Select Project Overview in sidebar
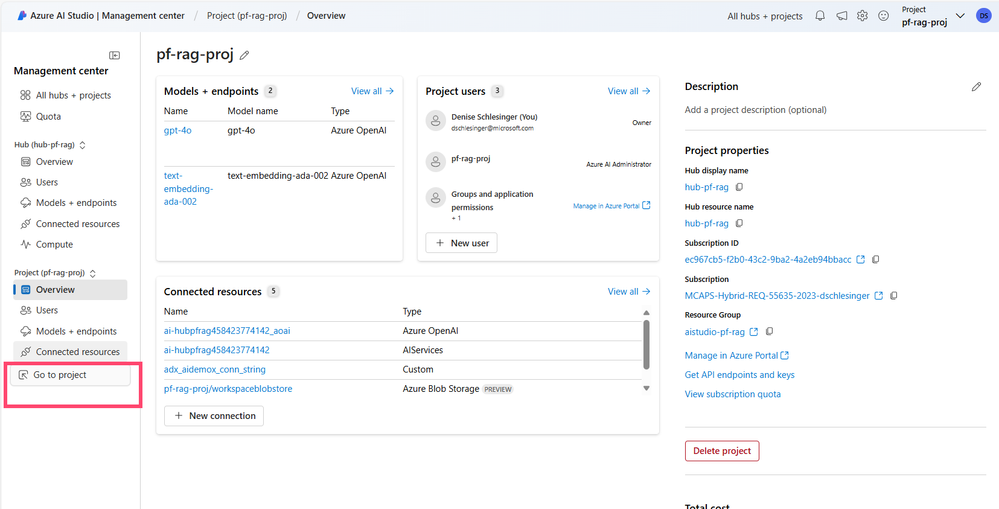Image resolution: width=999 pixels, height=509 pixels. (x=70, y=290)
